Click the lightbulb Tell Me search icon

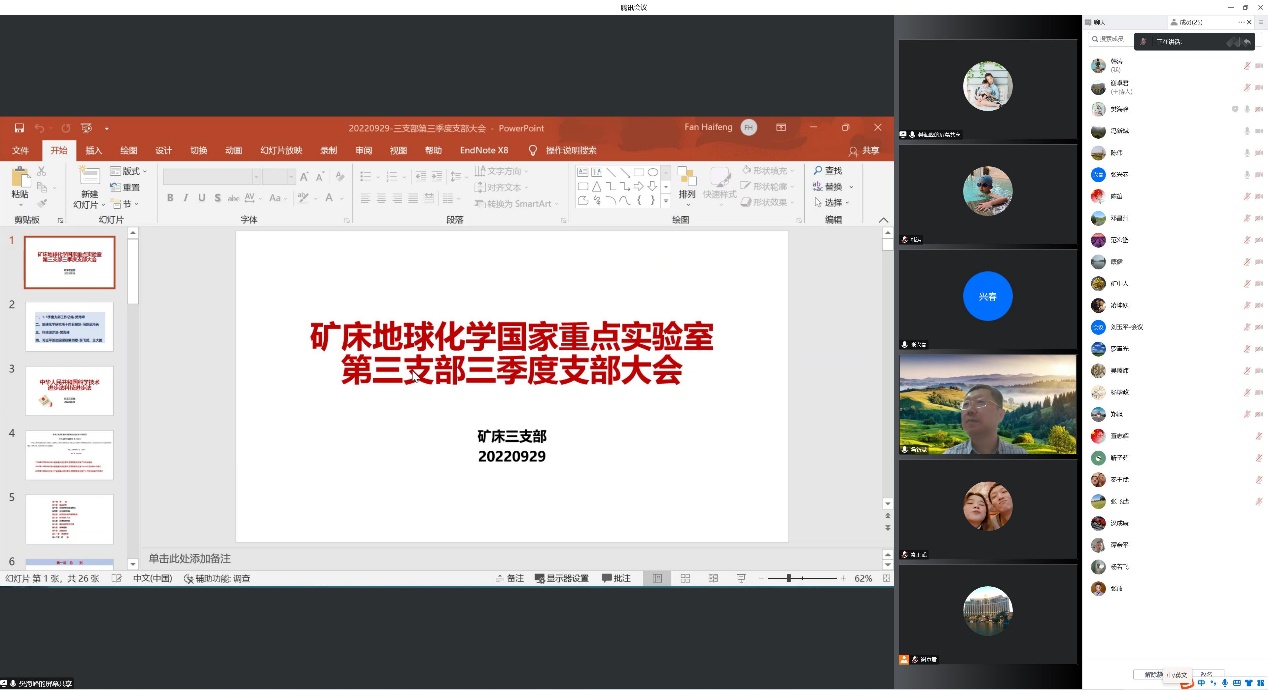534,150
